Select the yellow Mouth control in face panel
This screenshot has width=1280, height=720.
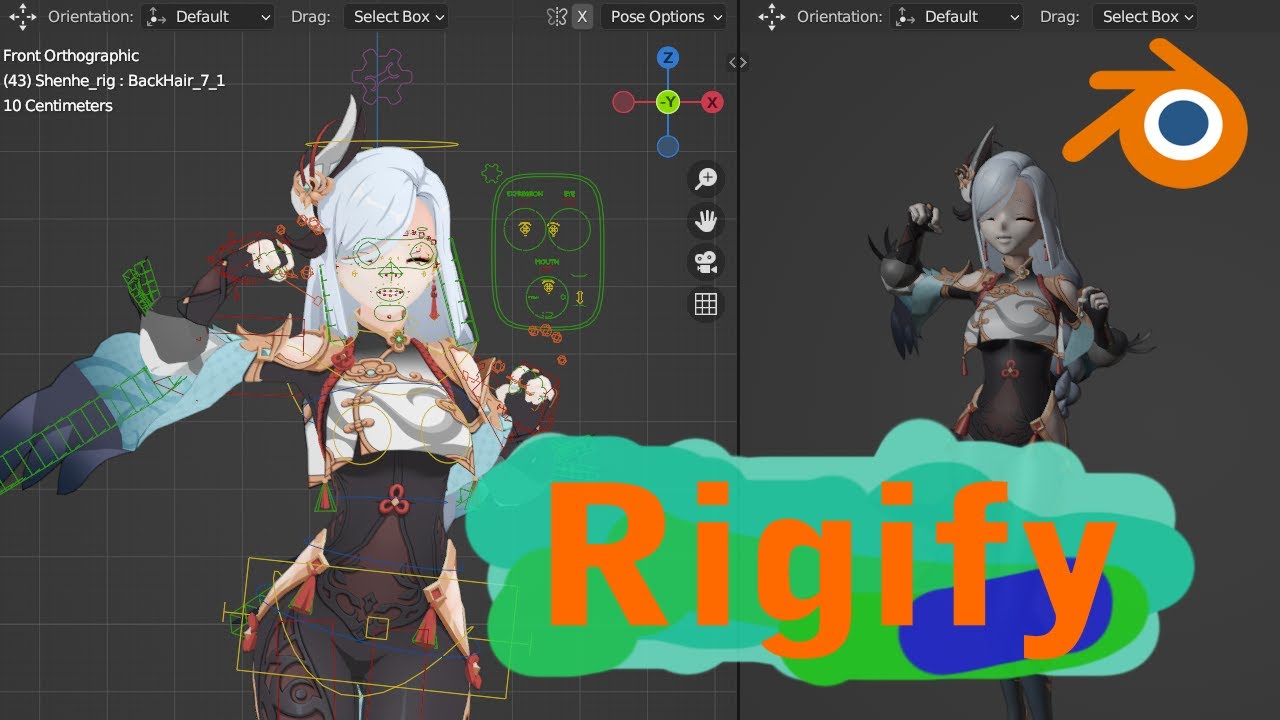click(547, 287)
